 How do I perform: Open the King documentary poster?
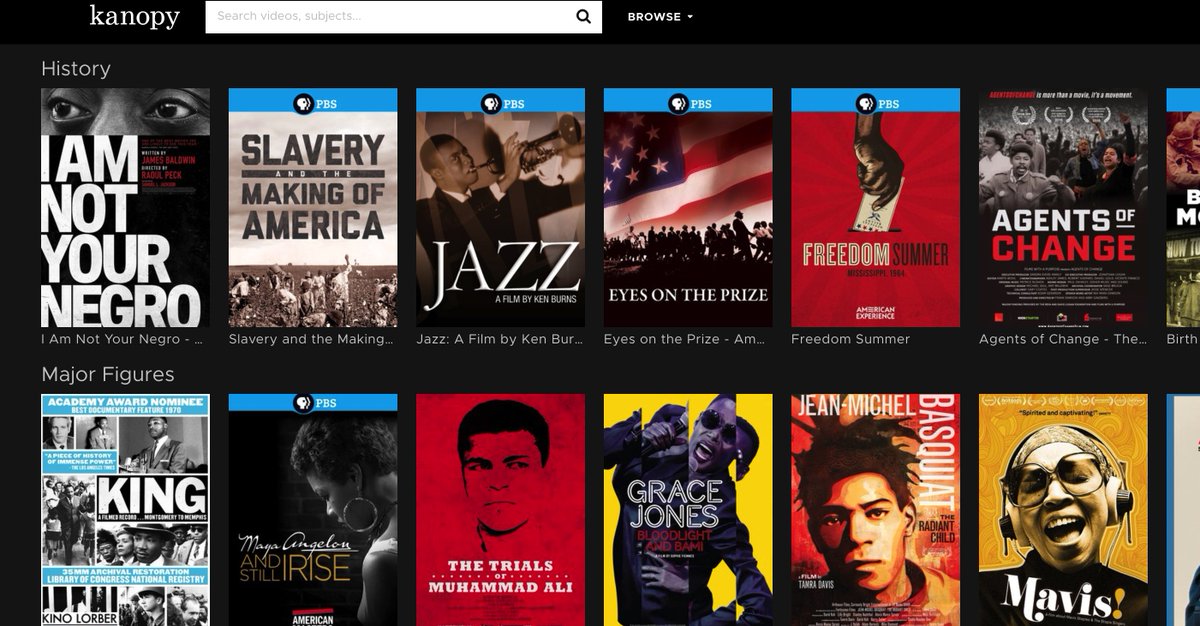125,510
